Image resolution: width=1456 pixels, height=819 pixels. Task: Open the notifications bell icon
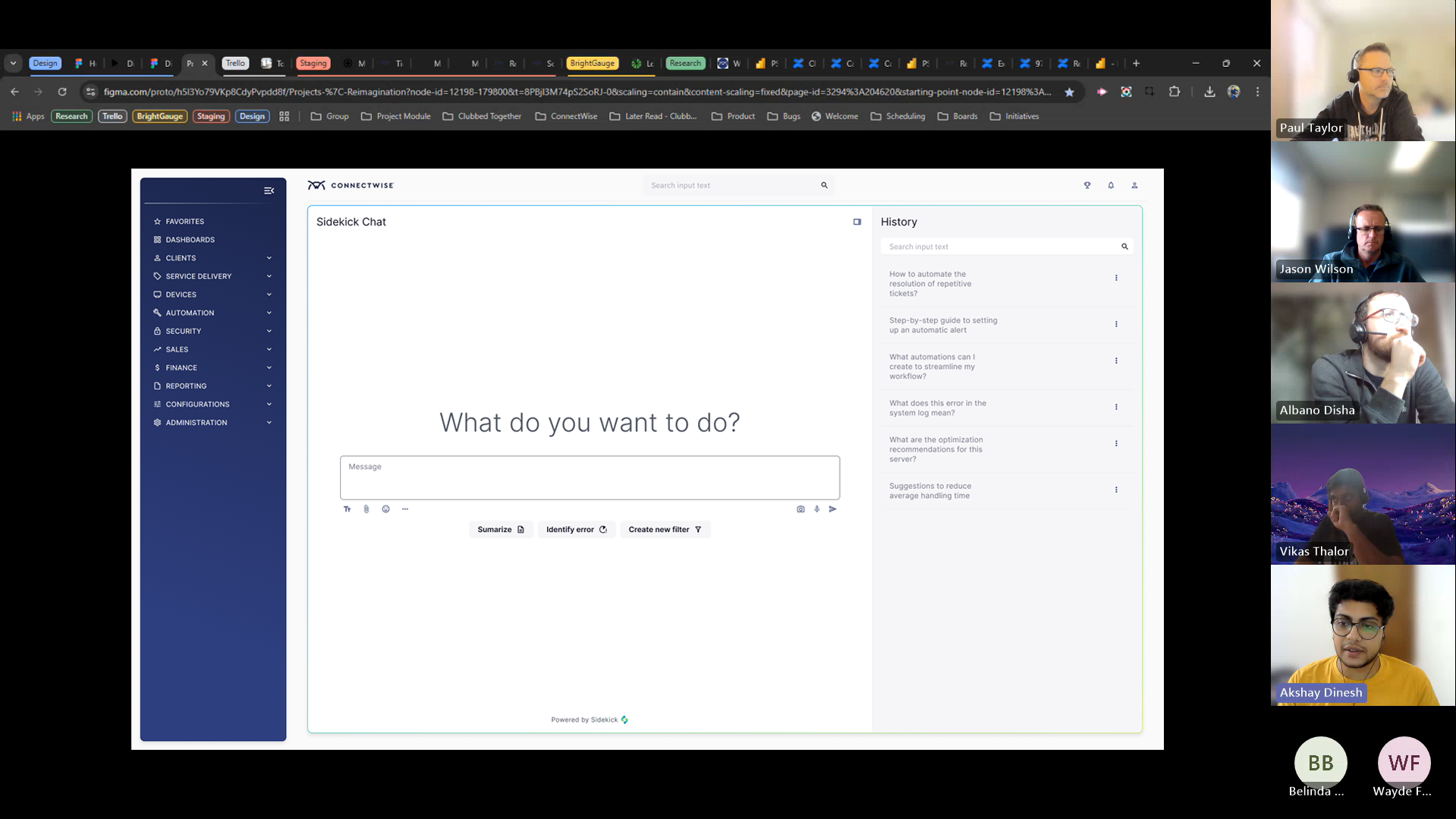point(1111,185)
